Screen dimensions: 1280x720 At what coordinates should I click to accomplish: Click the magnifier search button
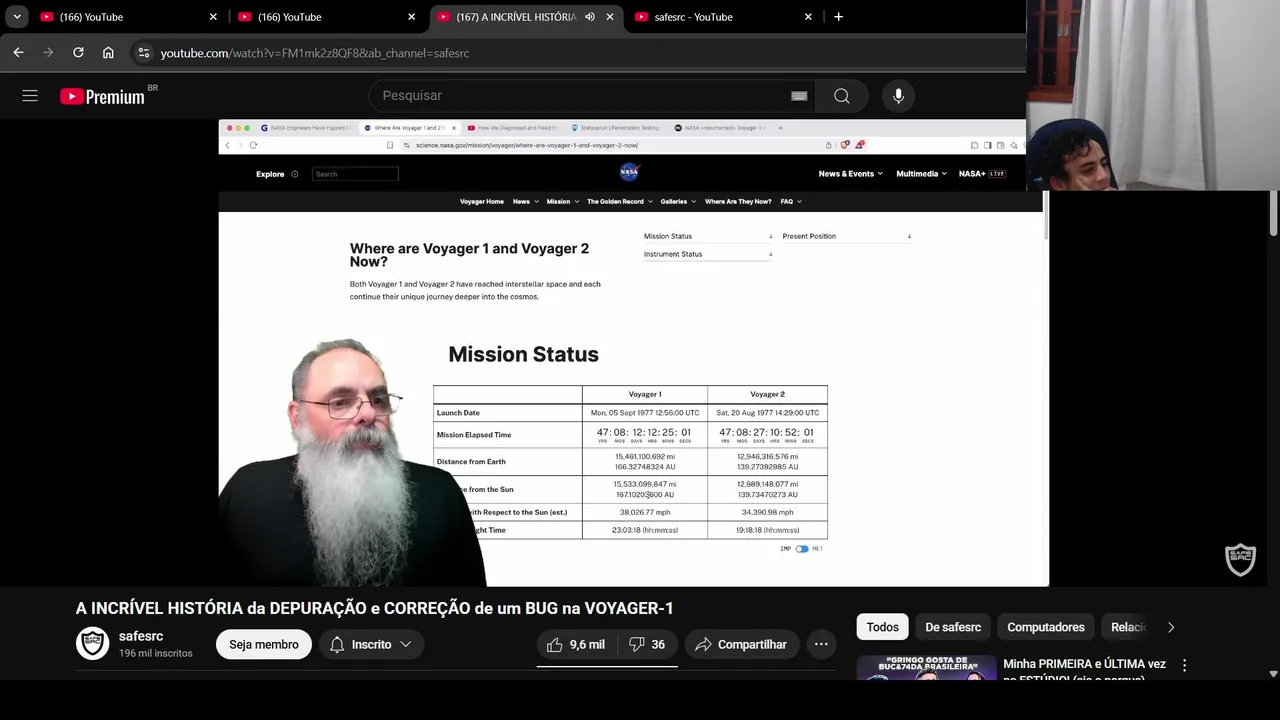point(842,96)
